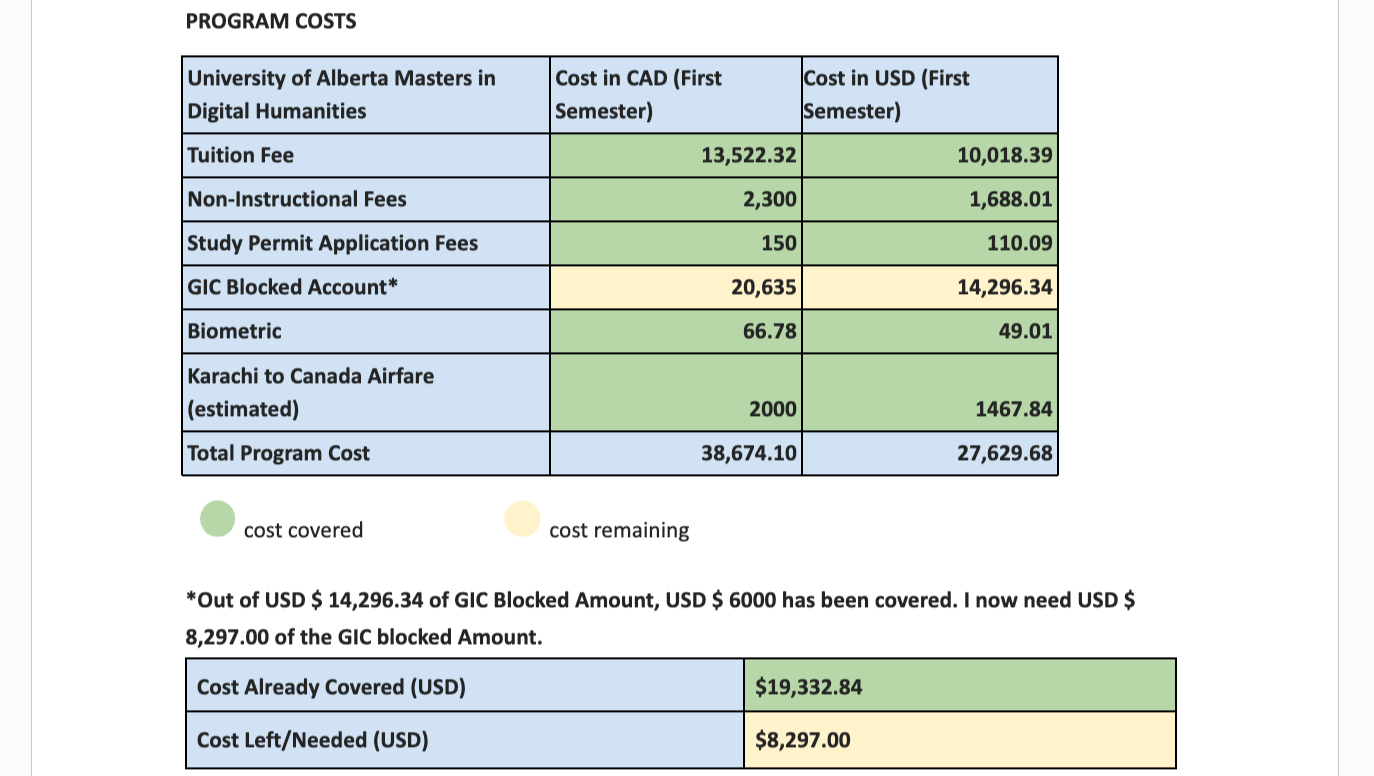Select the 10,018.39 tuition USD value
This screenshot has height=776, width=1374.
(x=1005, y=155)
